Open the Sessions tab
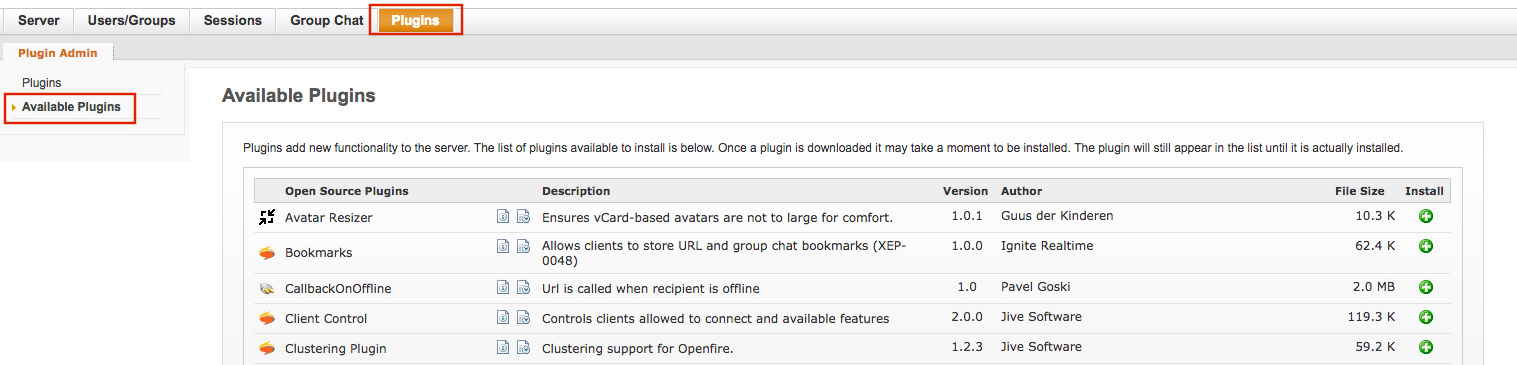Image resolution: width=1517 pixels, height=365 pixels. [x=232, y=20]
